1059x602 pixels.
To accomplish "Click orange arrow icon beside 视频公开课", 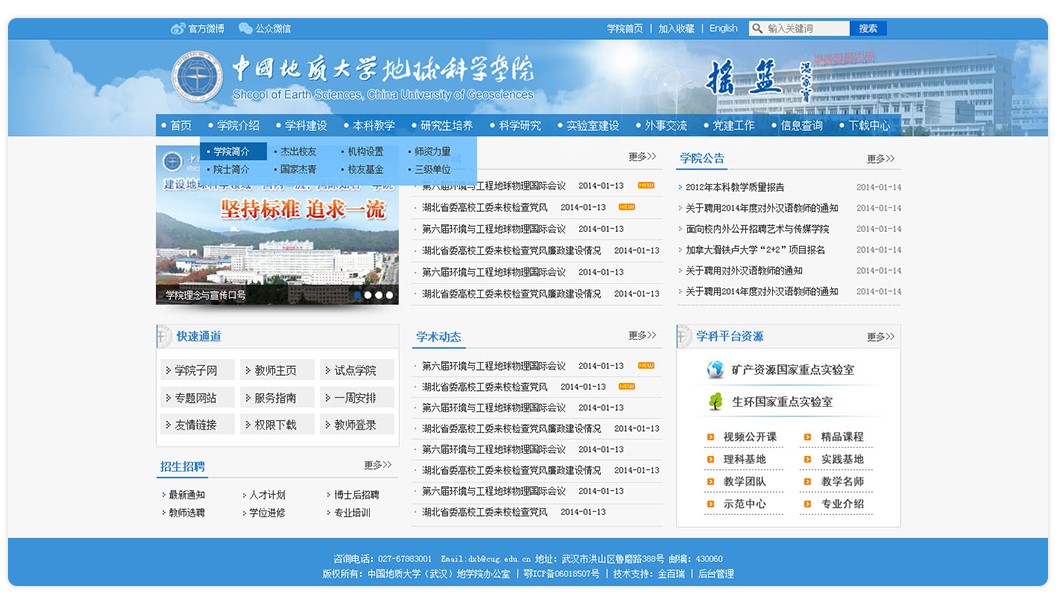I will 711,437.
